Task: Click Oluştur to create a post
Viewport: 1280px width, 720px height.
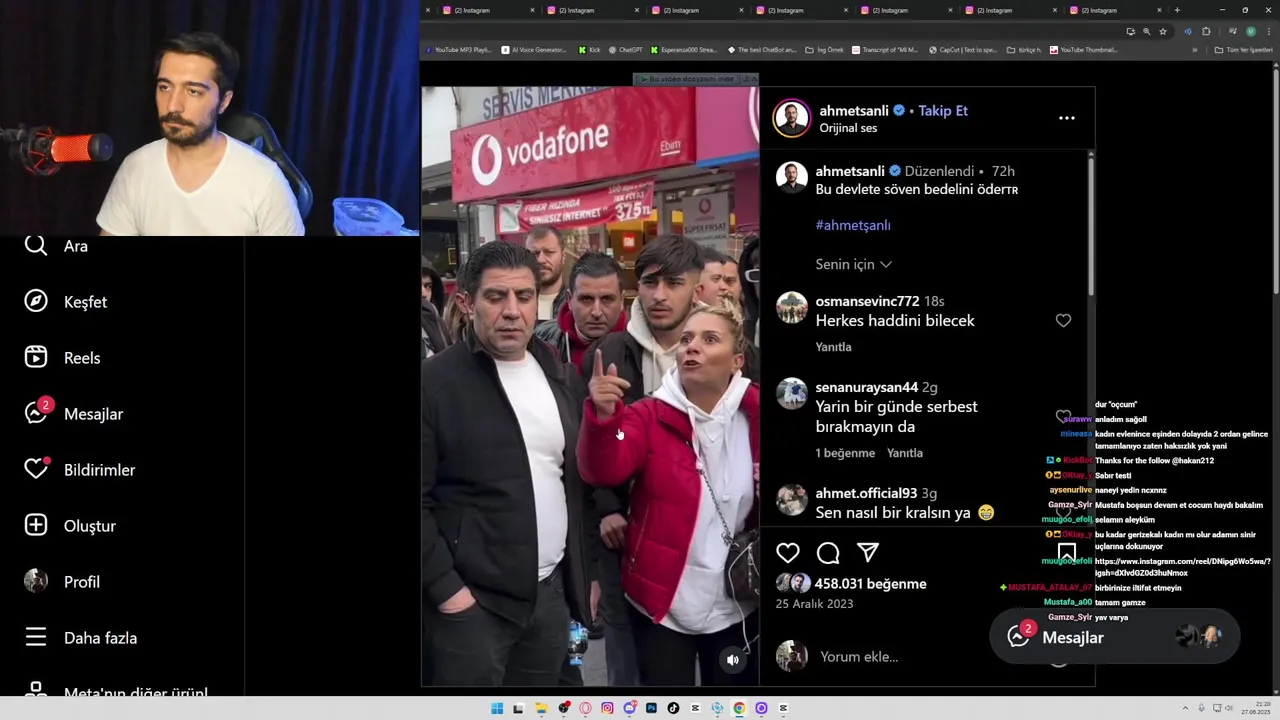Action: tap(70, 526)
